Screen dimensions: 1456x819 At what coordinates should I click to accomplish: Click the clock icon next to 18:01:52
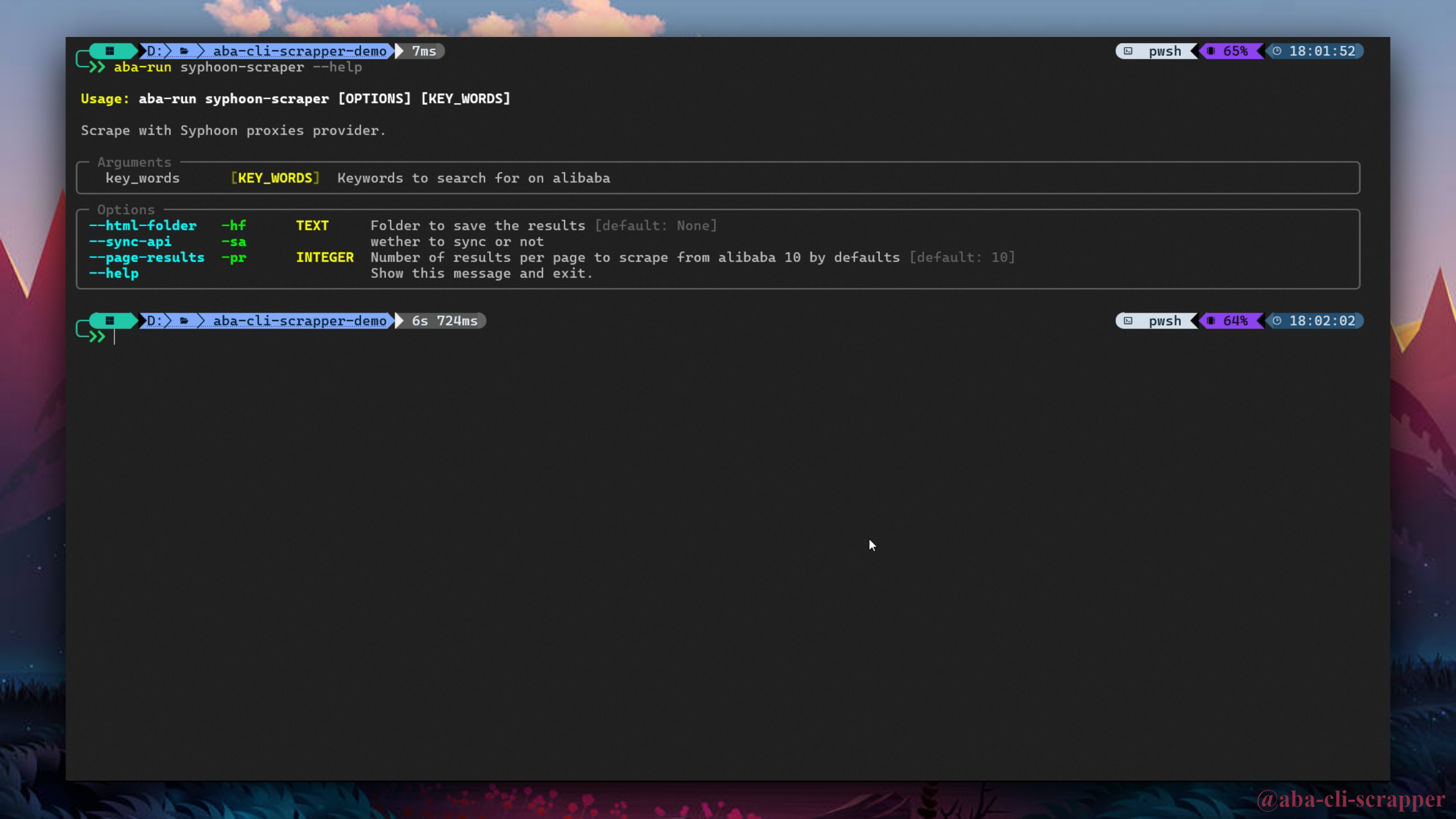pos(1277,51)
